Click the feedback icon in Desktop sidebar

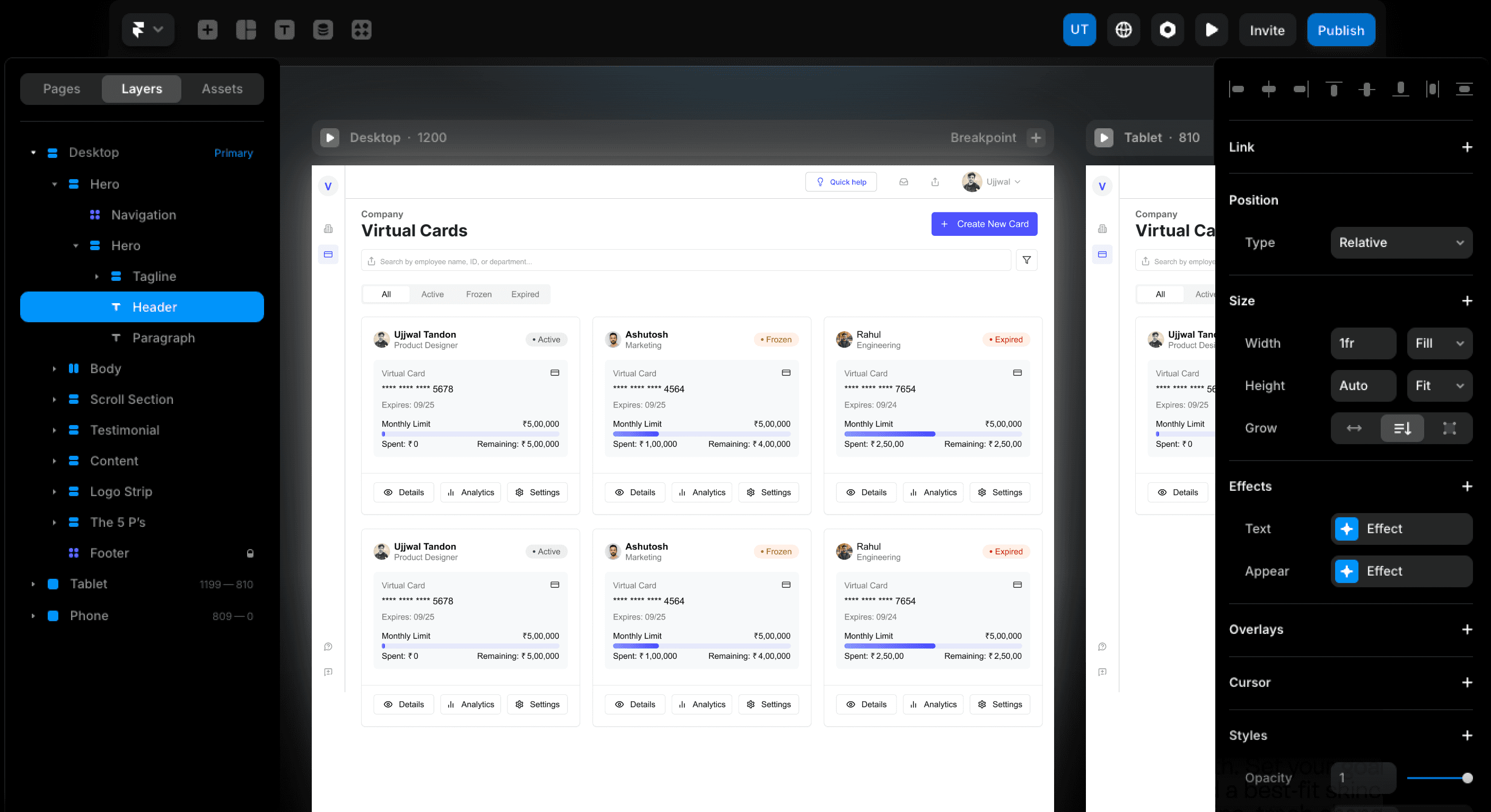(328, 672)
